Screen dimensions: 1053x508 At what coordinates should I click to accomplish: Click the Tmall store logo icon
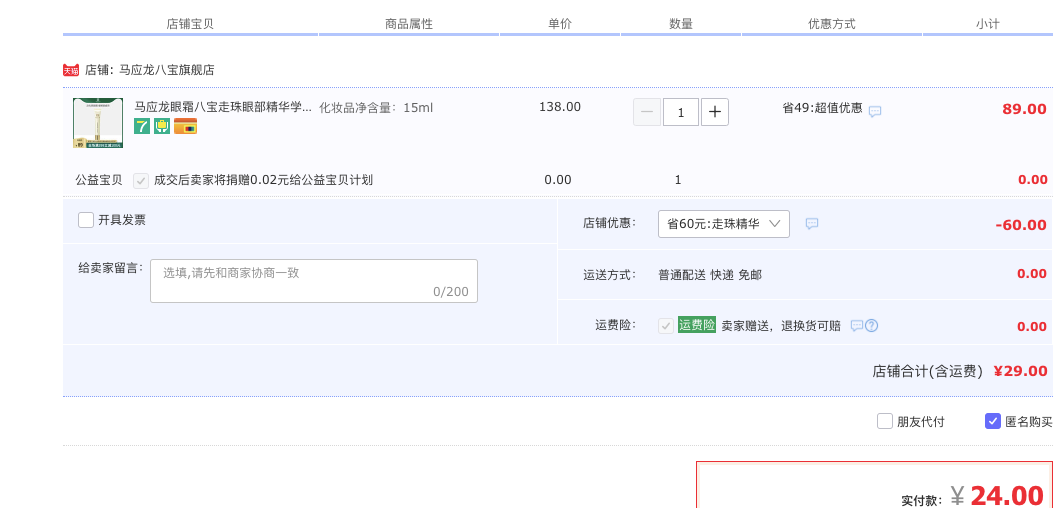click(71, 70)
